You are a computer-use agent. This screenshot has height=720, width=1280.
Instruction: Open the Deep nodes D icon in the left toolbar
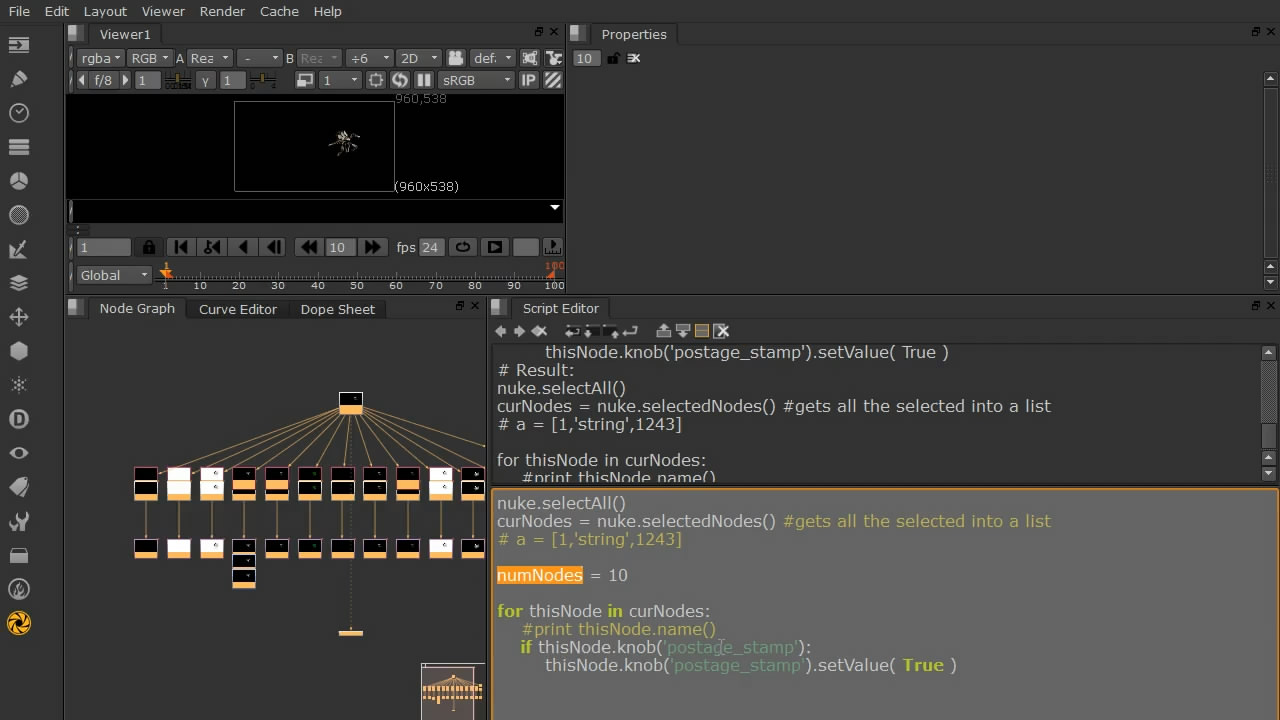pyautogui.click(x=18, y=419)
